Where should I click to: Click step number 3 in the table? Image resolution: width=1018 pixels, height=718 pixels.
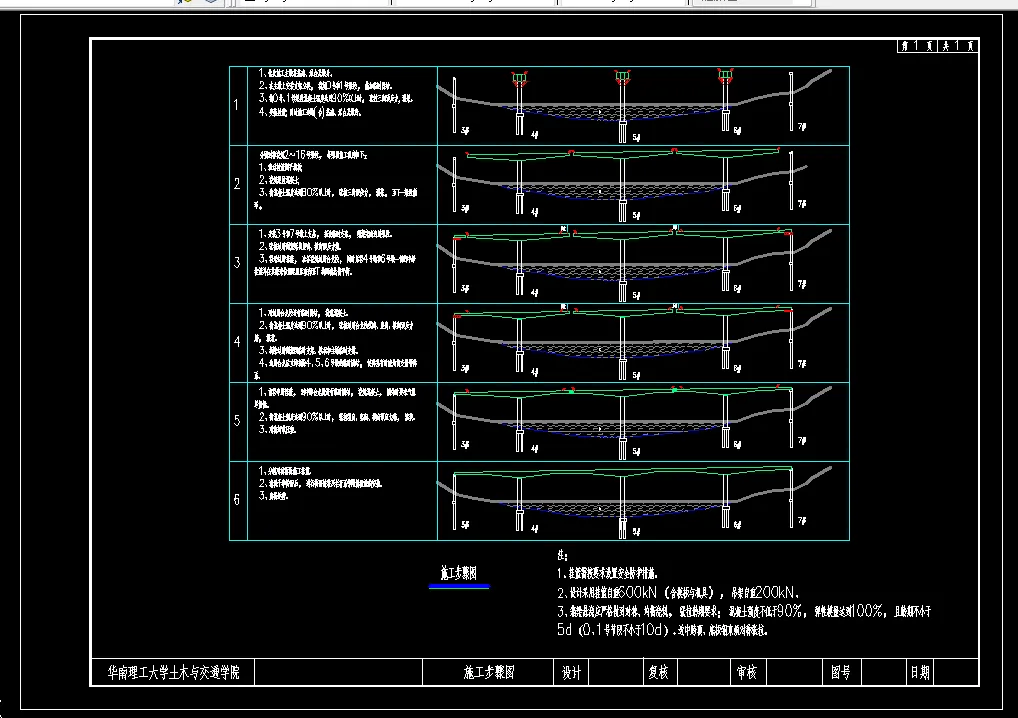tap(237, 263)
